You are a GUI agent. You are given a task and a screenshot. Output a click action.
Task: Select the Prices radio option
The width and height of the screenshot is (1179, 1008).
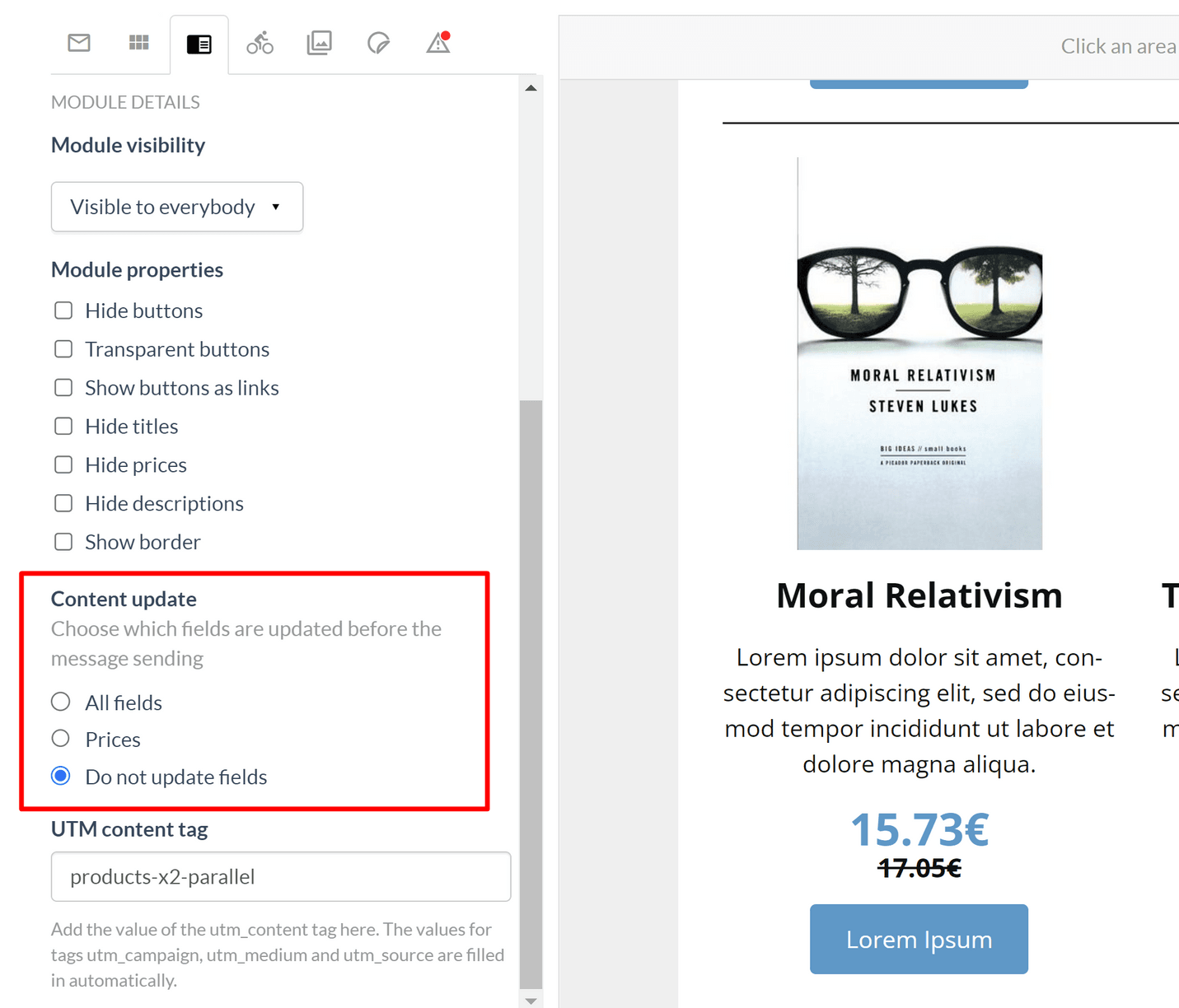[61, 739]
